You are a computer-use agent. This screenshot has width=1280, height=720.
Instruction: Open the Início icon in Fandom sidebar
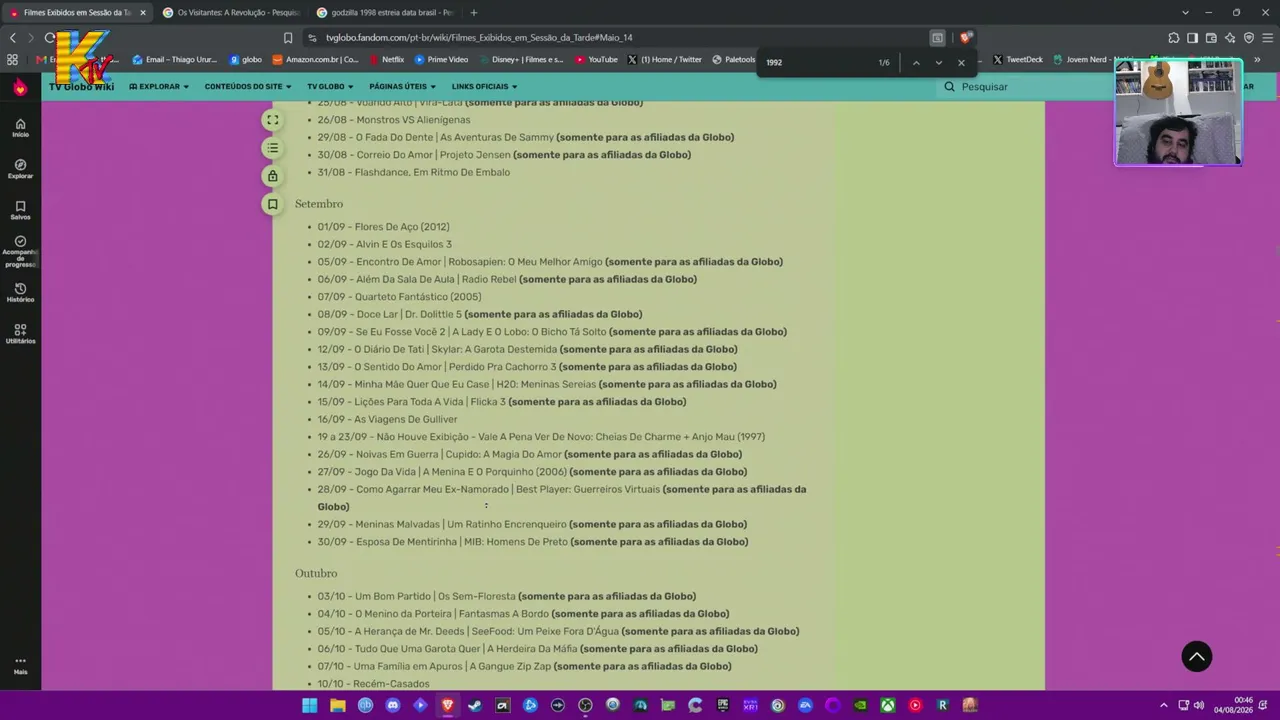20,127
